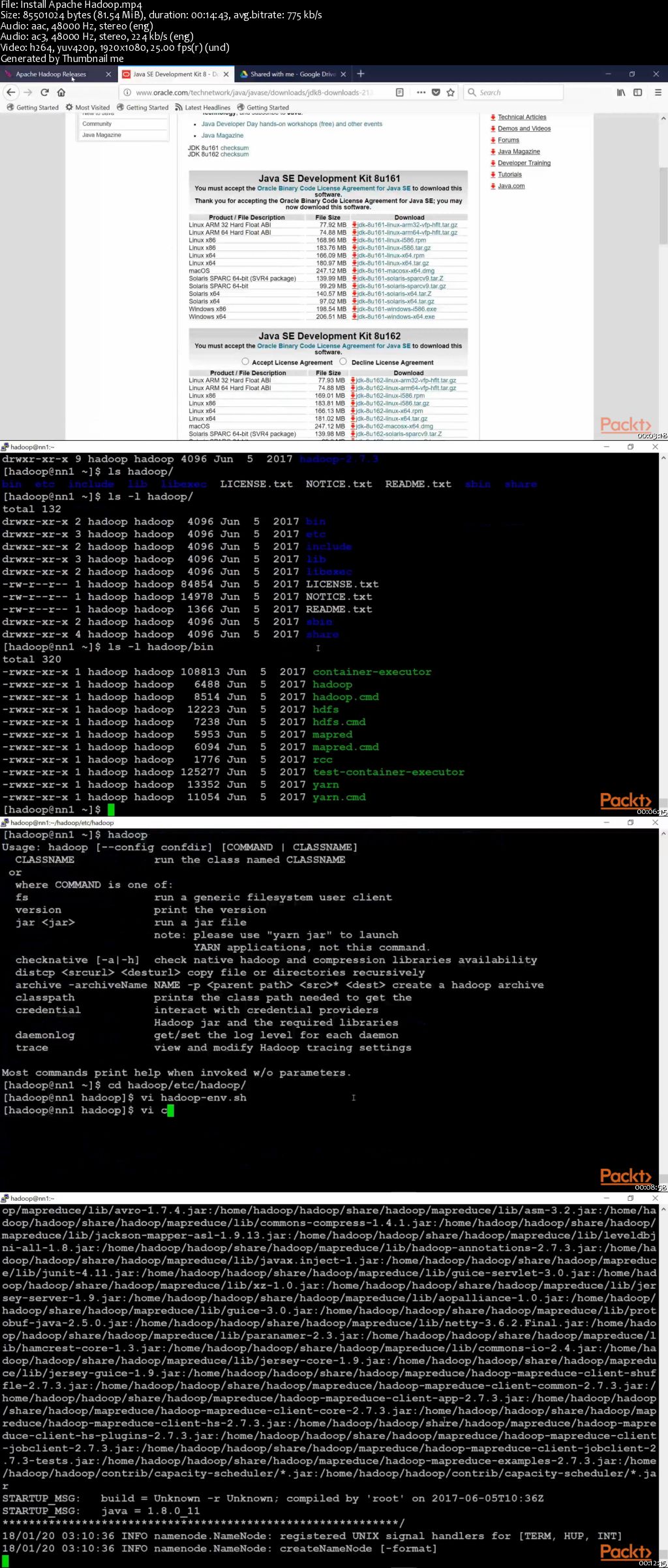668x1568 pixels.
Task: Click the Firefox page vertical scrollbar
Action: point(663,205)
